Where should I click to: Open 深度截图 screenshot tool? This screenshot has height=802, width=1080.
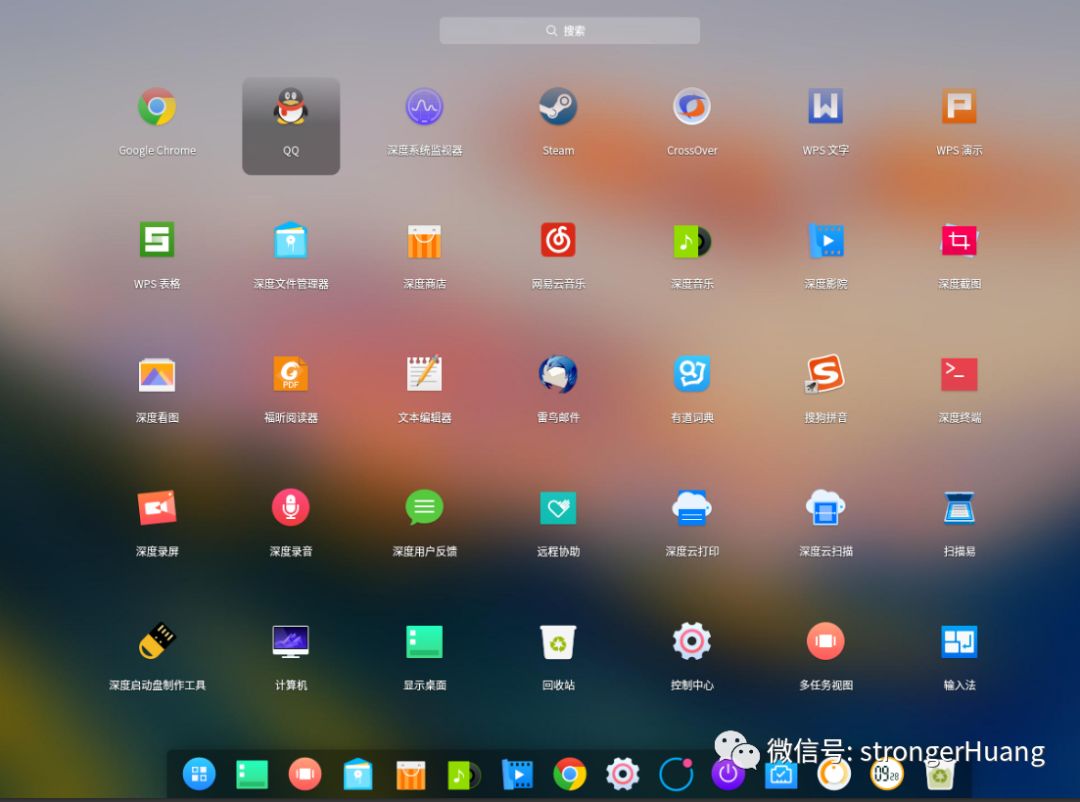tap(958, 240)
